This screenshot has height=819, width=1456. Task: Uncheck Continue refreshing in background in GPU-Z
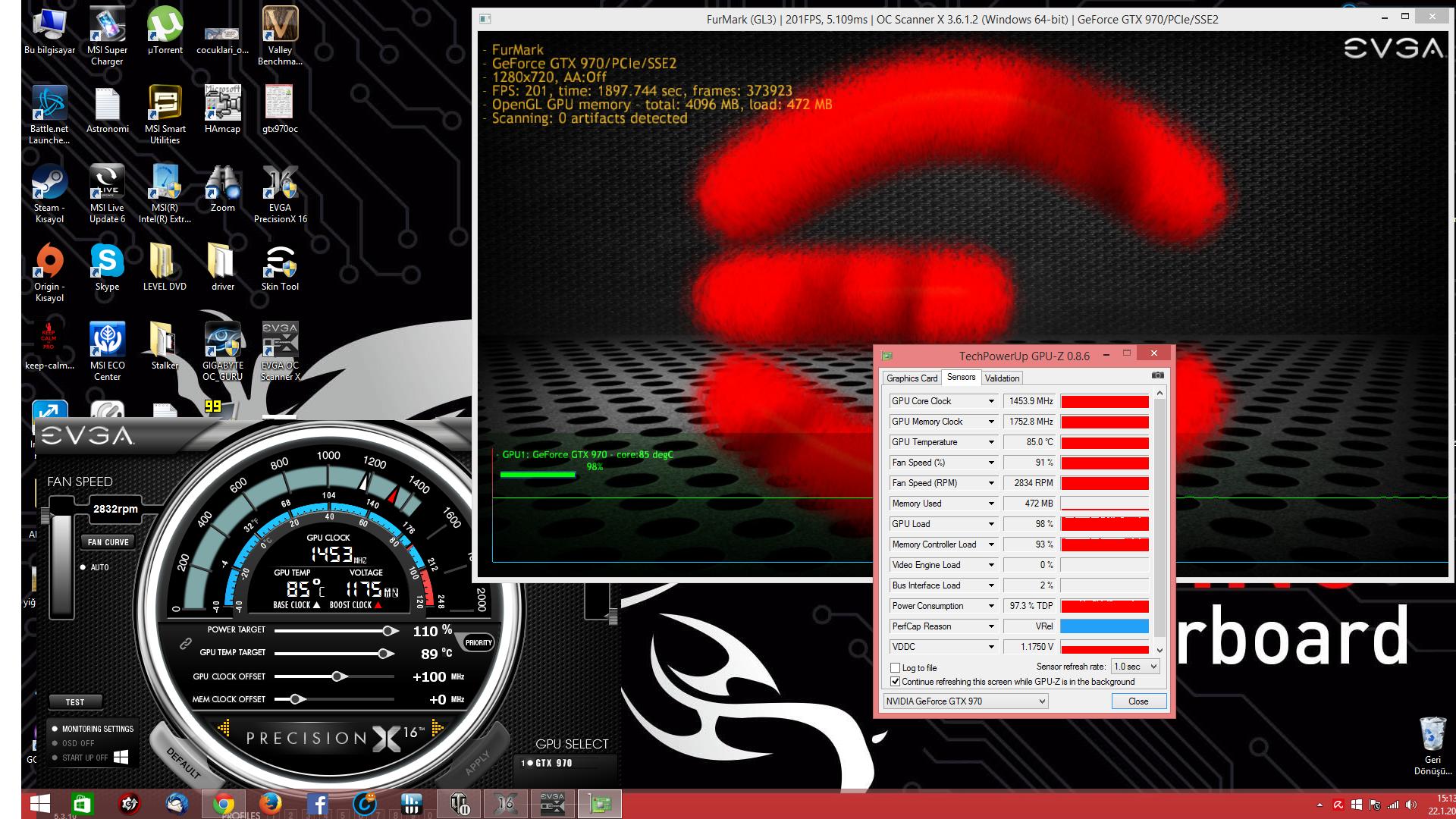(x=896, y=682)
